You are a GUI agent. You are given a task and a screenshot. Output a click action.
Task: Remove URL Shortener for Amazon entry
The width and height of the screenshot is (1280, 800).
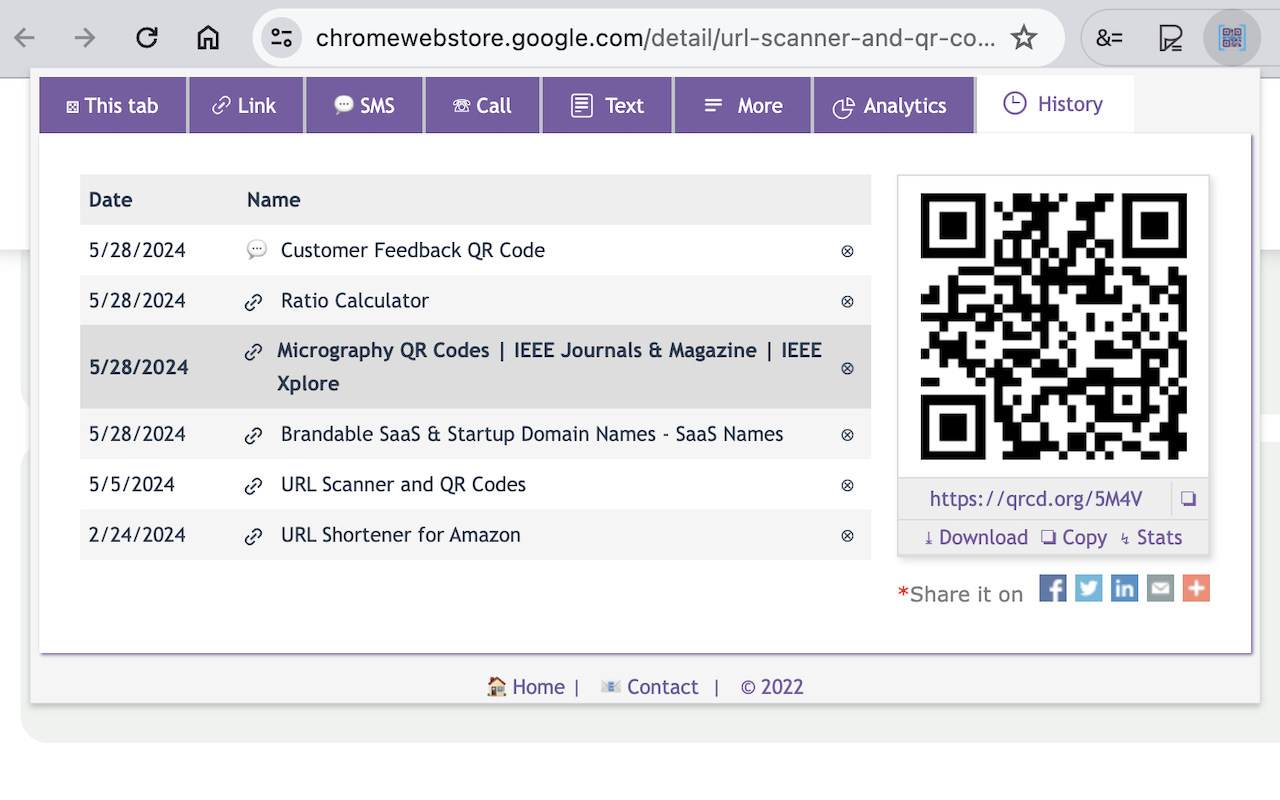(847, 535)
